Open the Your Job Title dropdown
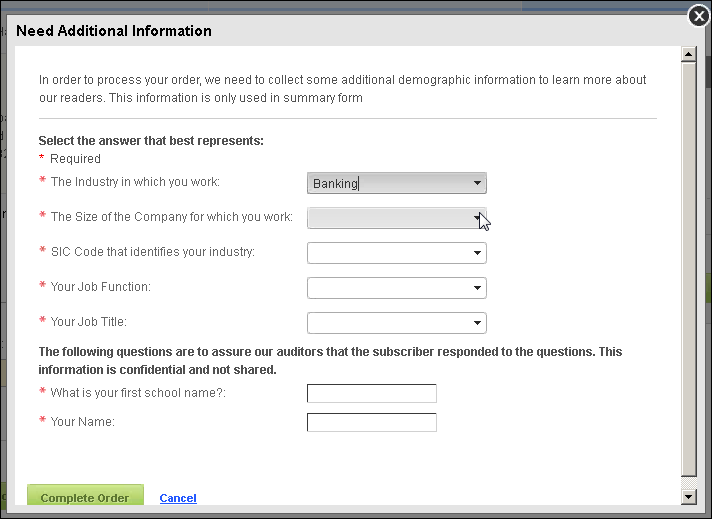The height and width of the screenshot is (519, 712). coord(396,323)
